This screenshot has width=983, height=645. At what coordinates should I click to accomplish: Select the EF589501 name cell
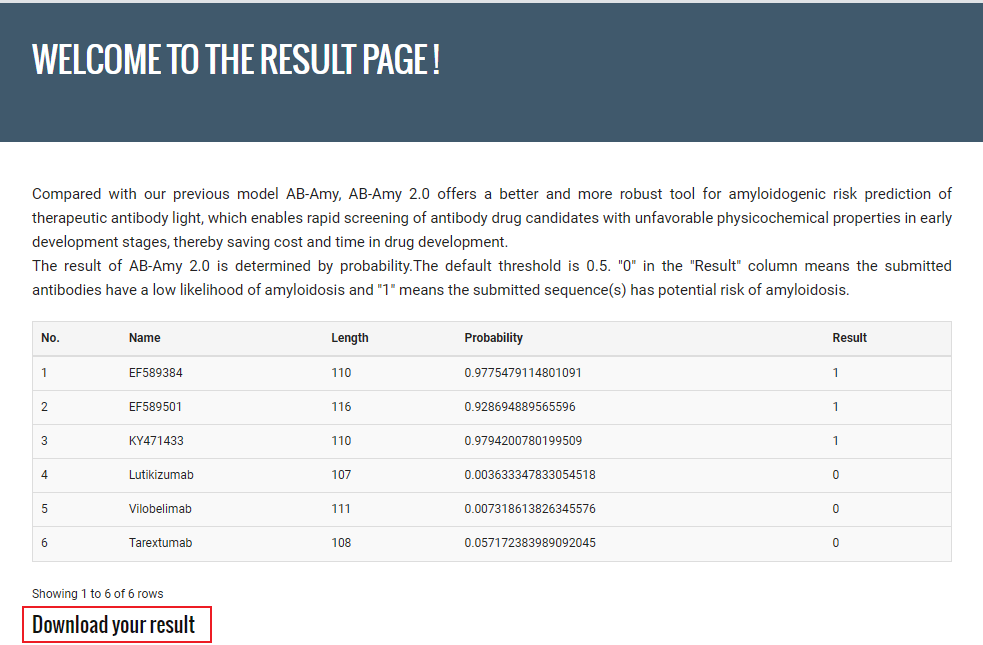tap(155, 407)
